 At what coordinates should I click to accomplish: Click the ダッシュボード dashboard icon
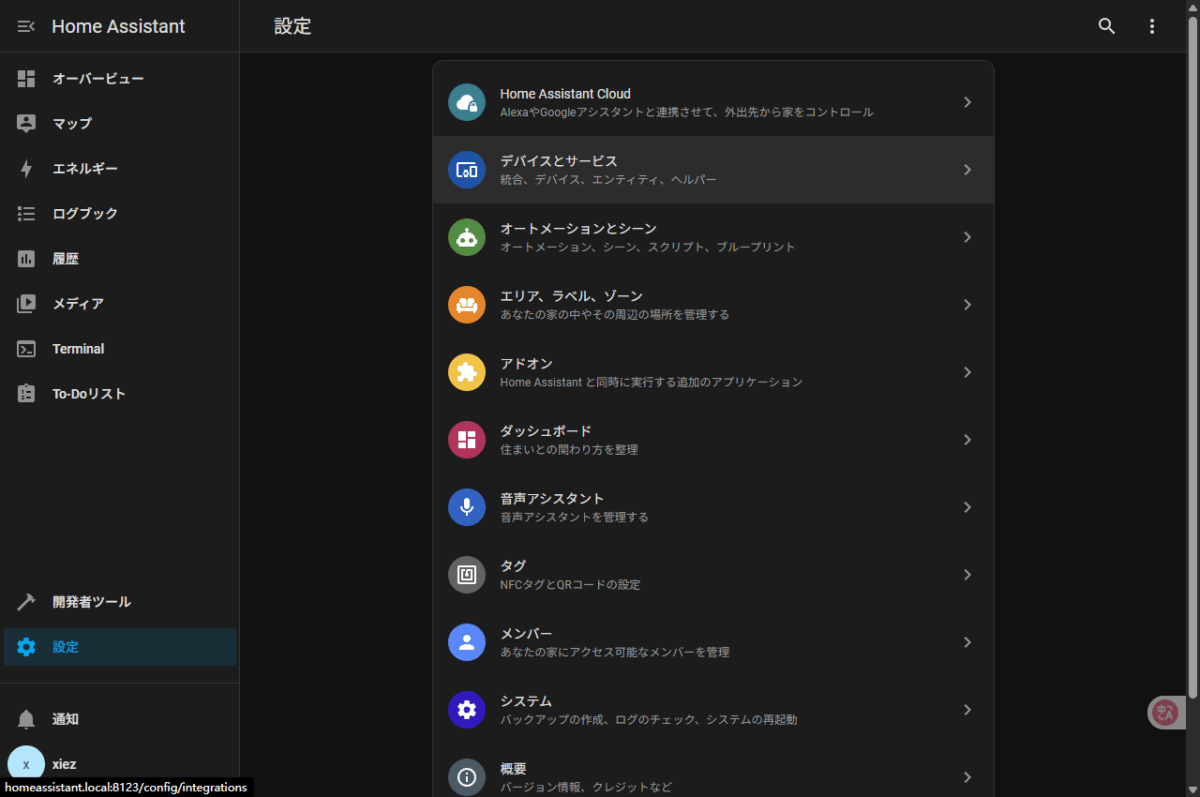[x=467, y=440]
